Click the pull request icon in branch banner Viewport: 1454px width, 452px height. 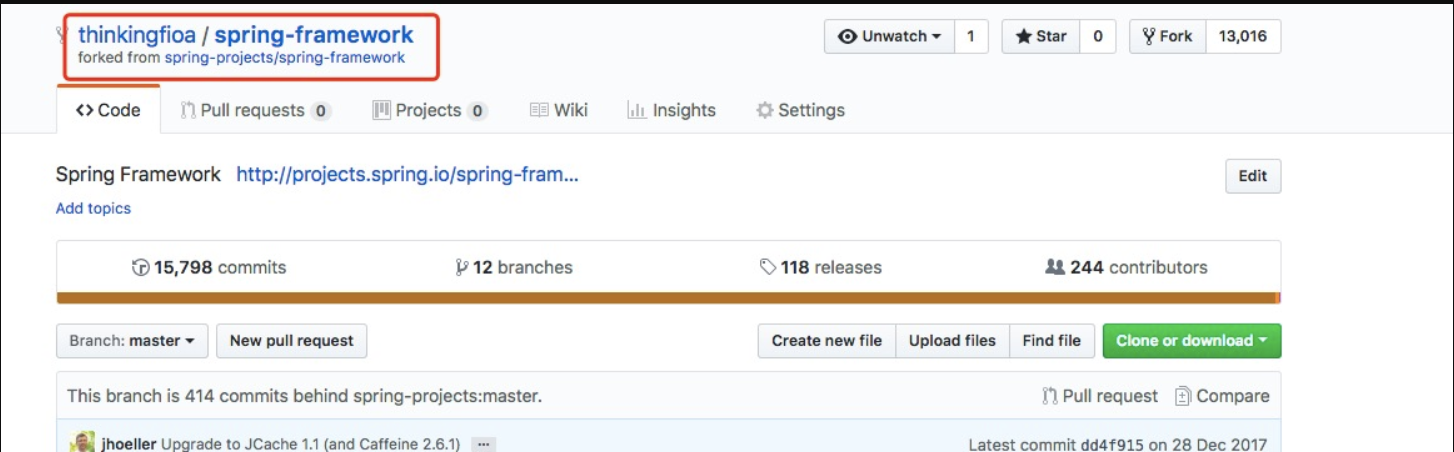click(x=1050, y=396)
